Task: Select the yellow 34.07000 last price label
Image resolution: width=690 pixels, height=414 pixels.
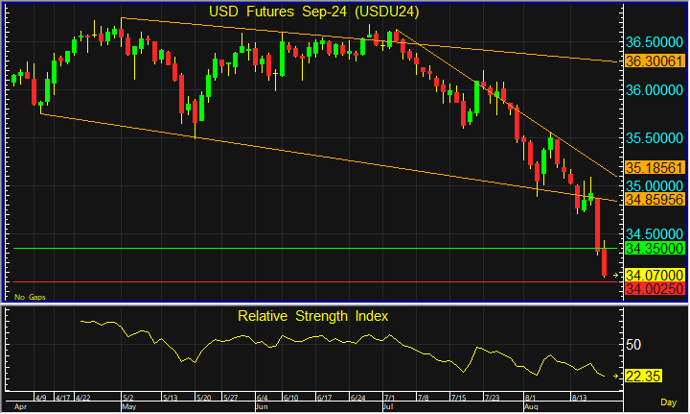Action: [655, 275]
